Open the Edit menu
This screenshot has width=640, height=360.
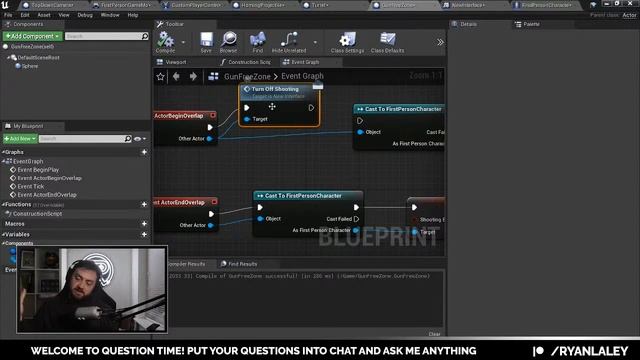(x=25, y=15)
